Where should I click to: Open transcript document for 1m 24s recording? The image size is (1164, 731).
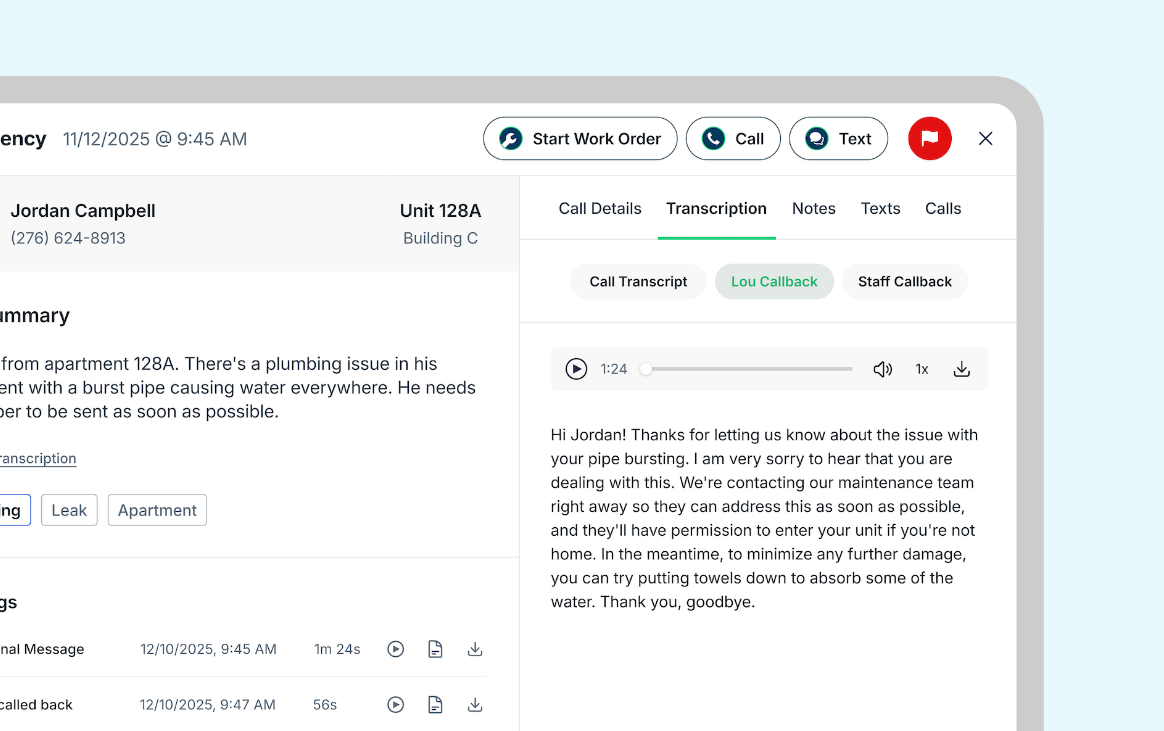(435, 649)
